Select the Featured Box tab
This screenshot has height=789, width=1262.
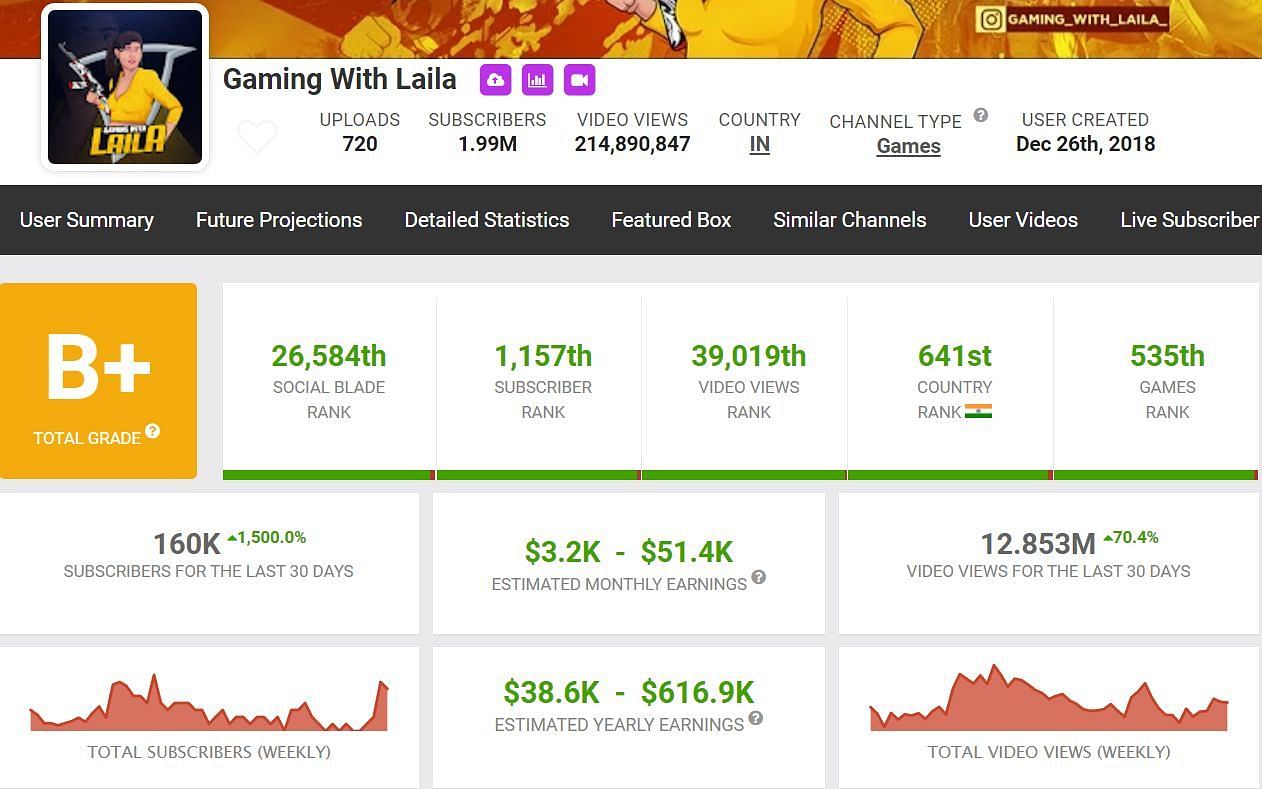pyautogui.click(x=671, y=220)
